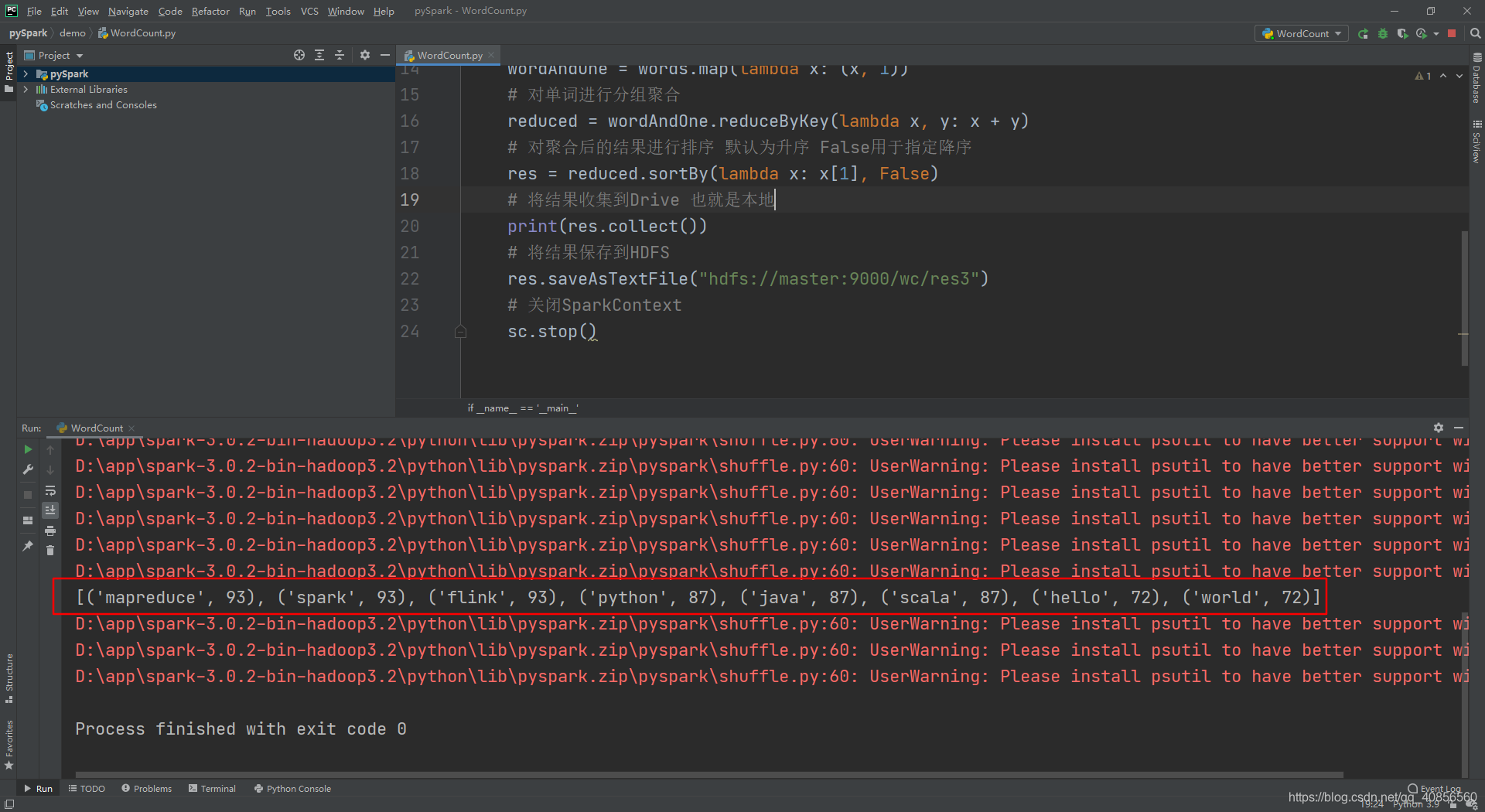
Task: Click the down stack trace arrow
Action: point(50,469)
